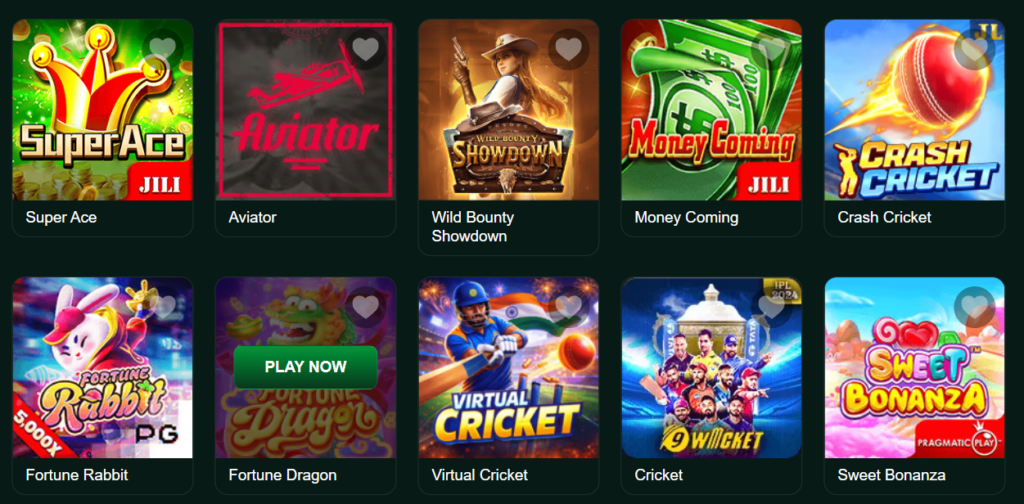Image resolution: width=1024 pixels, height=504 pixels.
Task: Tap heart icon on Crash Cricket tile
Action: point(974,48)
